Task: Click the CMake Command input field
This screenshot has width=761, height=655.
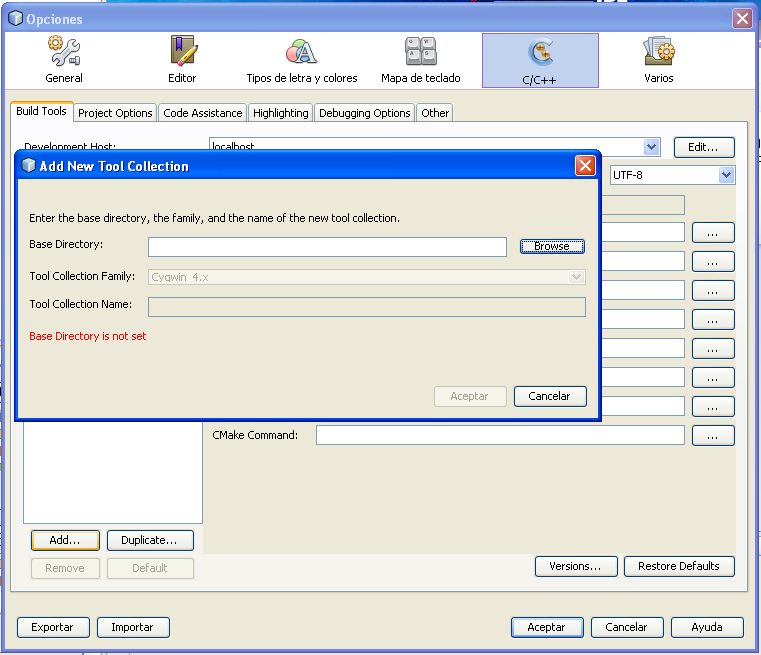Action: coord(500,435)
